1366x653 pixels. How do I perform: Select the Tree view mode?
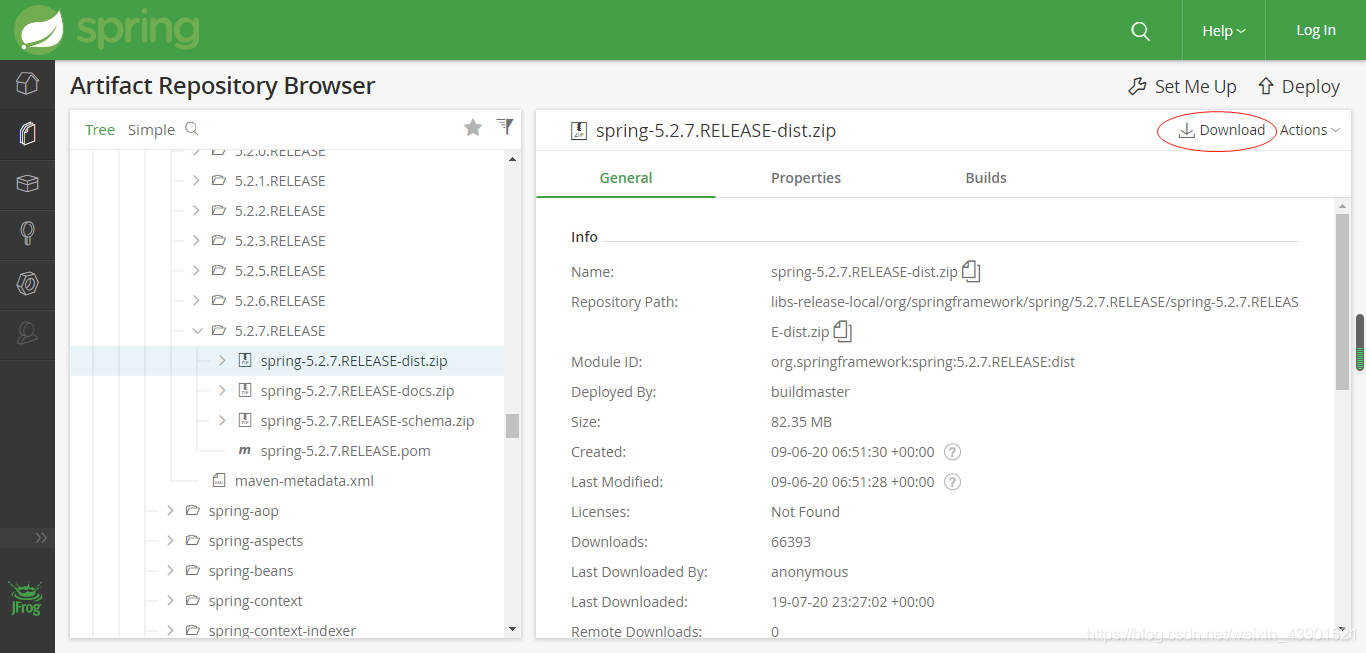[100, 130]
